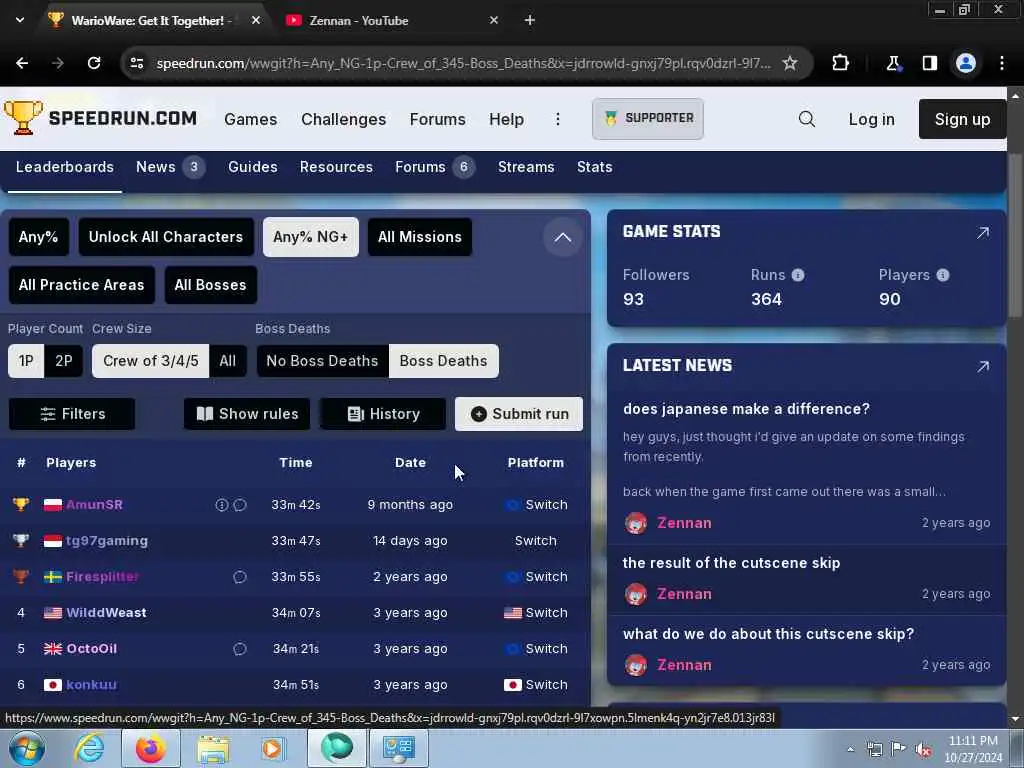Open run History button
The image size is (1024, 768).
pos(383,413)
